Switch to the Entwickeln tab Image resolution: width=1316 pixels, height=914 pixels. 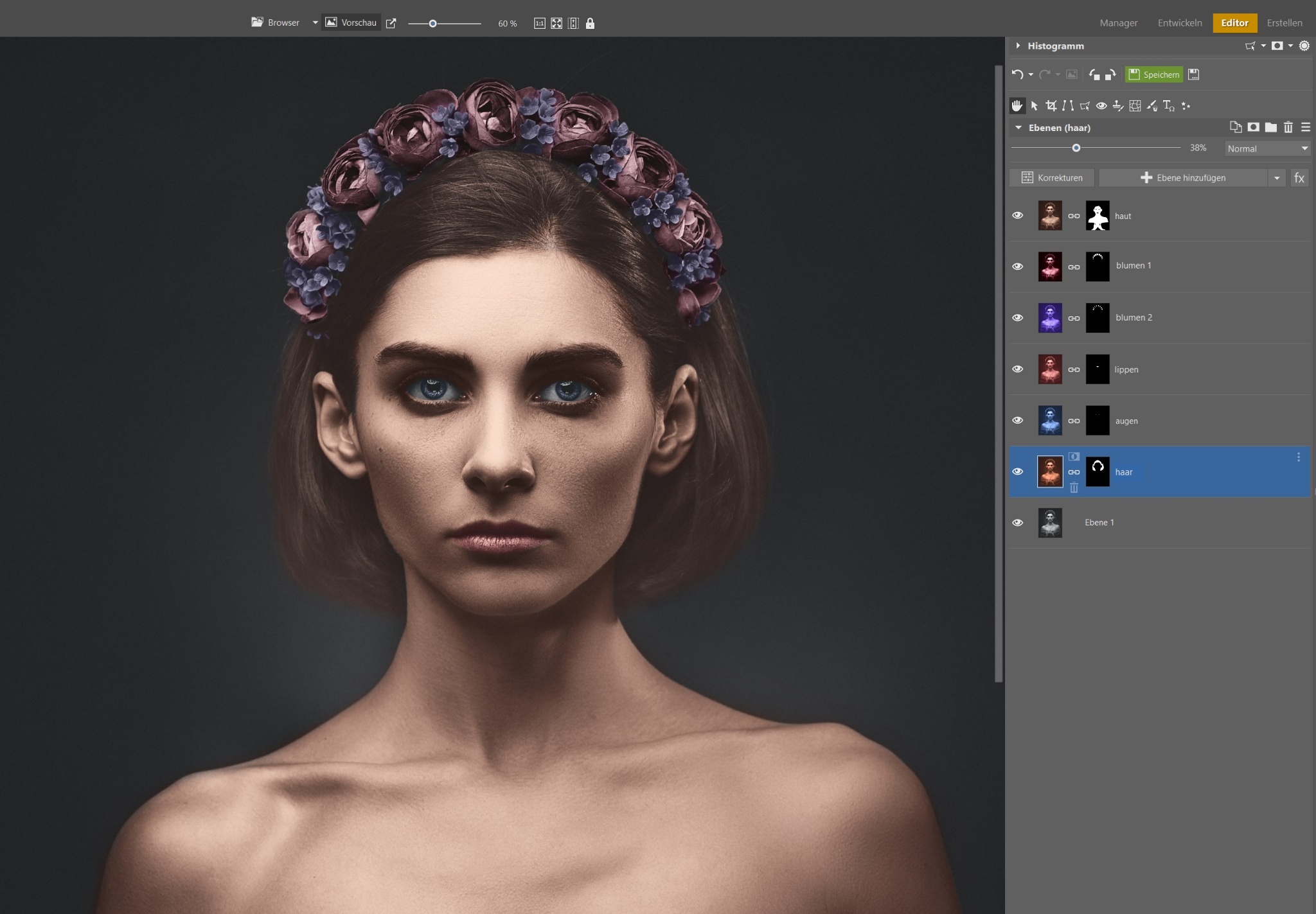pyautogui.click(x=1179, y=22)
